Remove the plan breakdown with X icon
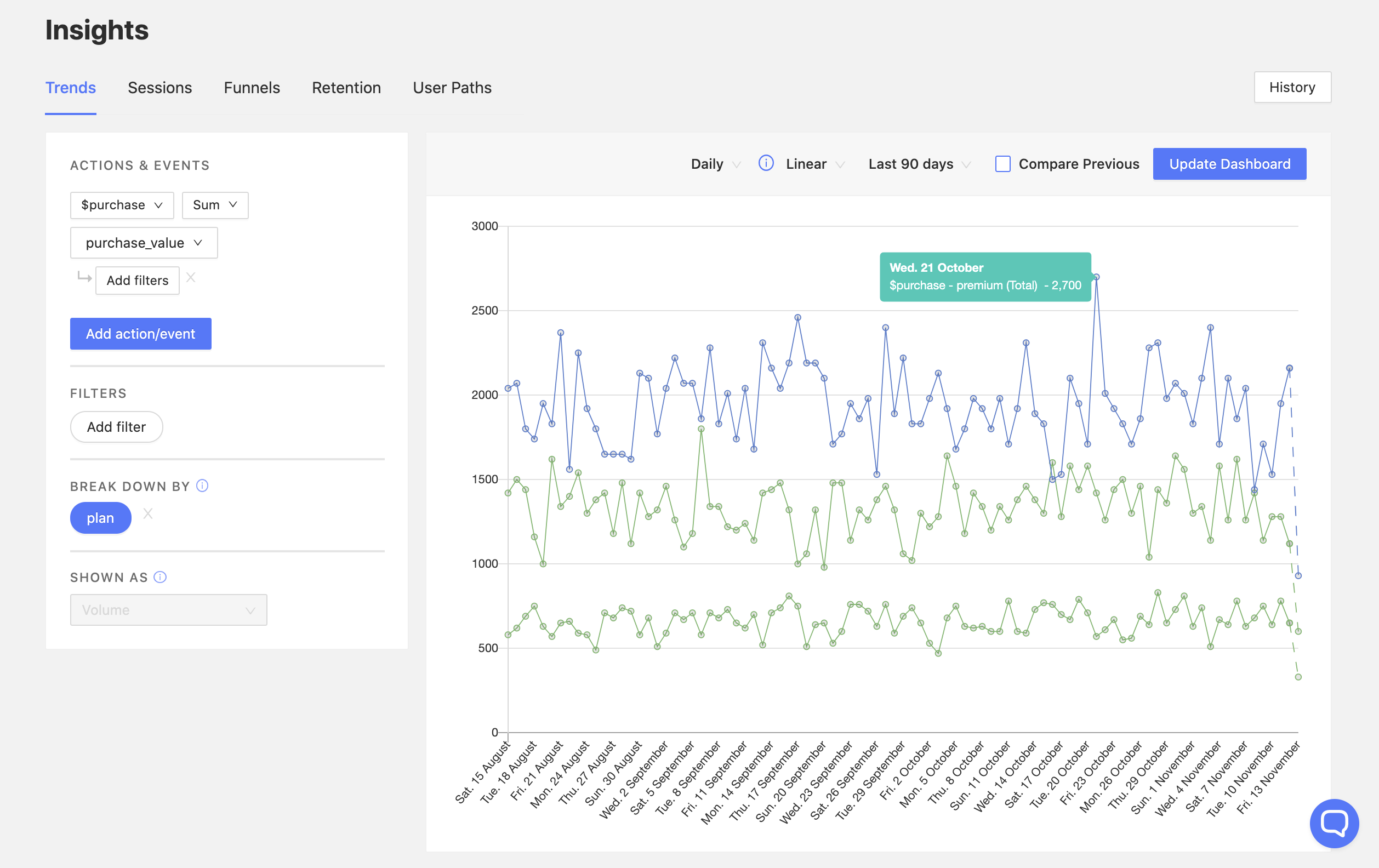The height and width of the screenshot is (868, 1379). pos(148,513)
